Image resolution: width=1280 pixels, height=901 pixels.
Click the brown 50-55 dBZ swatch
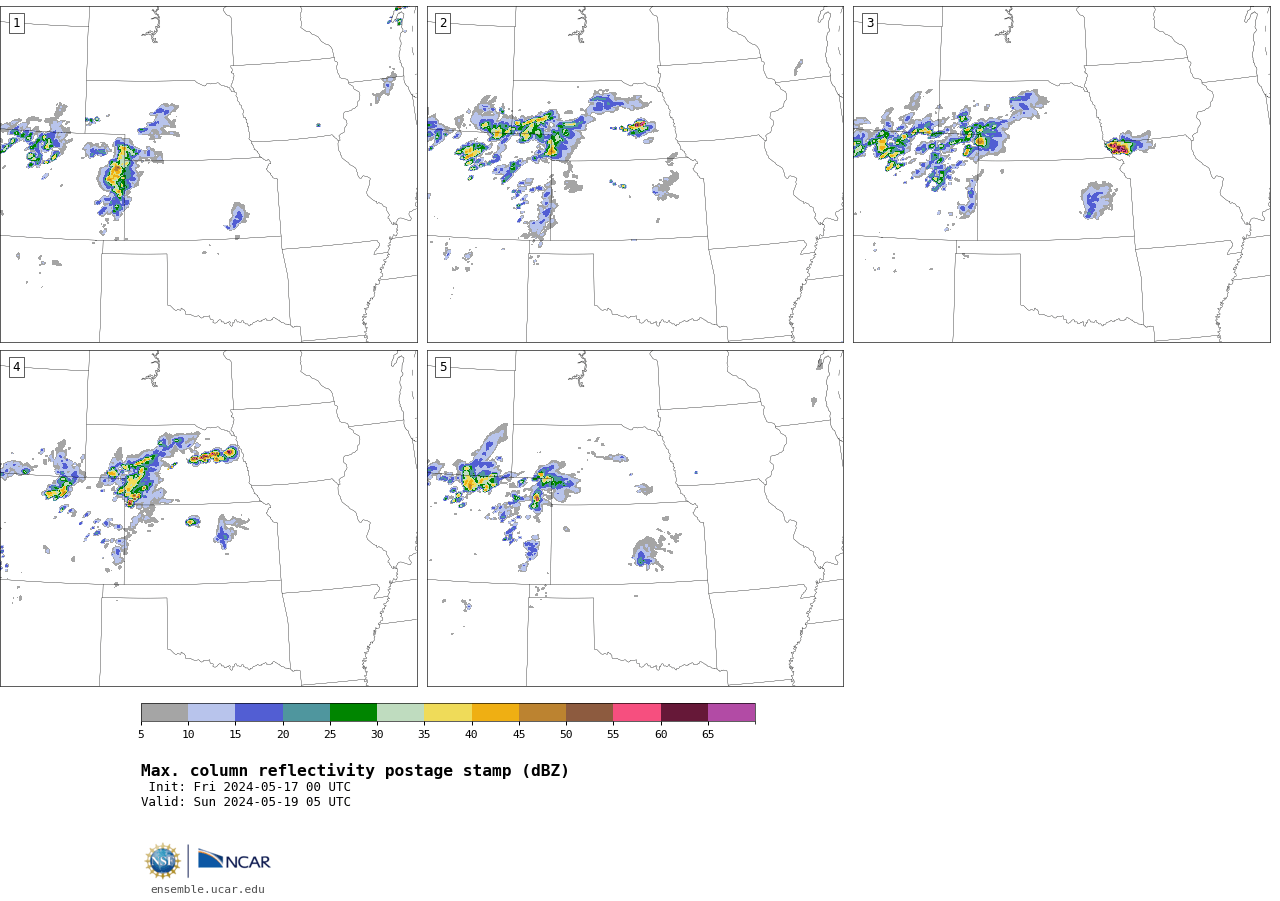click(x=590, y=713)
